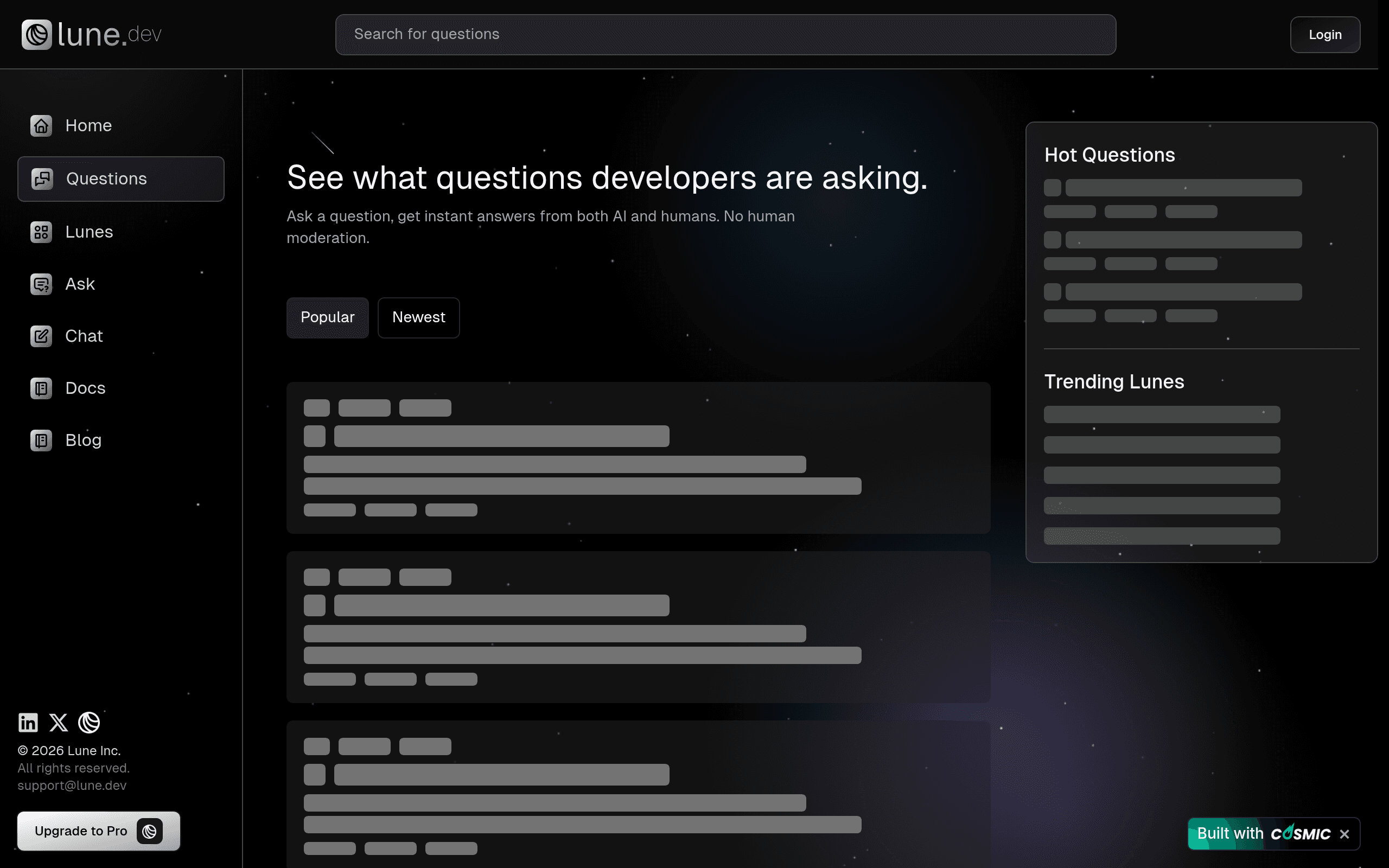The height and width of the screenshot is (868, 1389).
Task: Click the Login button
Action: (1326, 34)
